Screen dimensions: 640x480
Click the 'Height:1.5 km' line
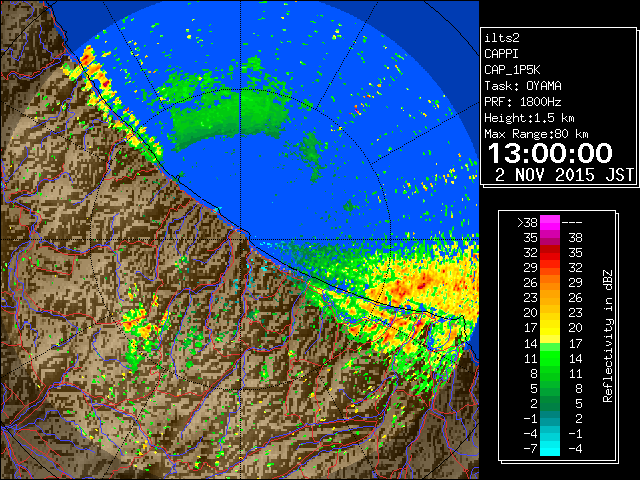click(x=529, y=118)
